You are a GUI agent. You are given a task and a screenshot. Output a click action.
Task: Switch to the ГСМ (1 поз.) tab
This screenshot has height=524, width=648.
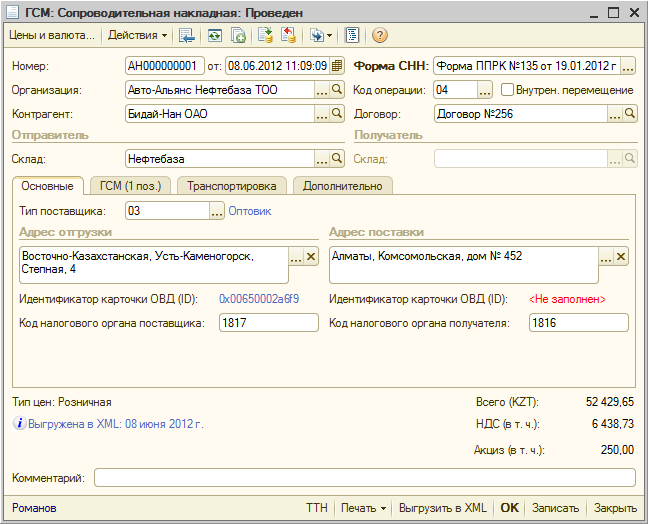(x=131, y=186)
